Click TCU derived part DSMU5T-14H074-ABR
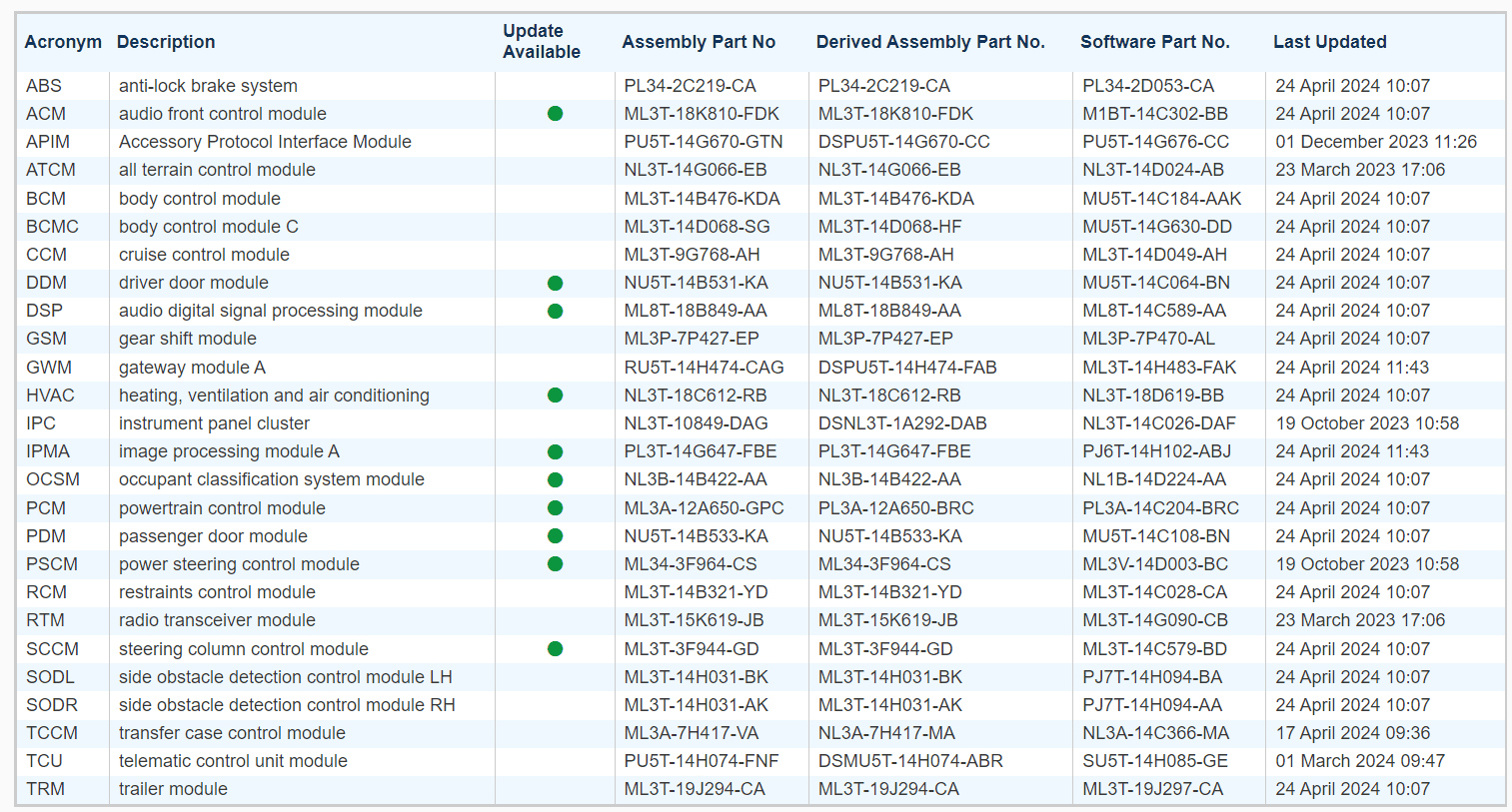Viewport: 1512px width, 812px height. tap(909, 761)
